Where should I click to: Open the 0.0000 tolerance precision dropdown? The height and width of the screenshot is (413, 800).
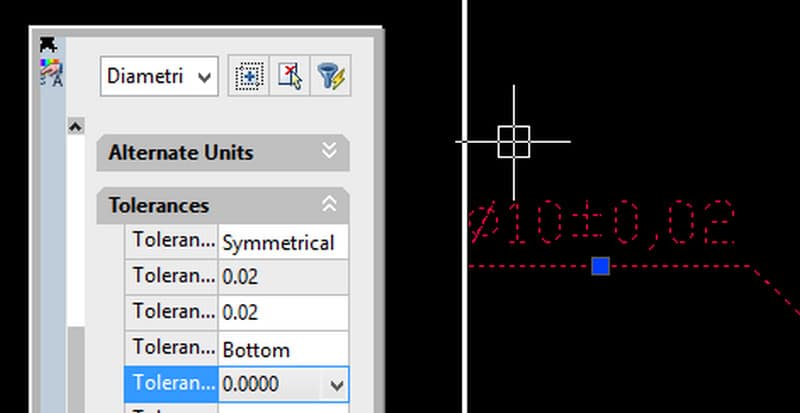[x=336, y=385]
